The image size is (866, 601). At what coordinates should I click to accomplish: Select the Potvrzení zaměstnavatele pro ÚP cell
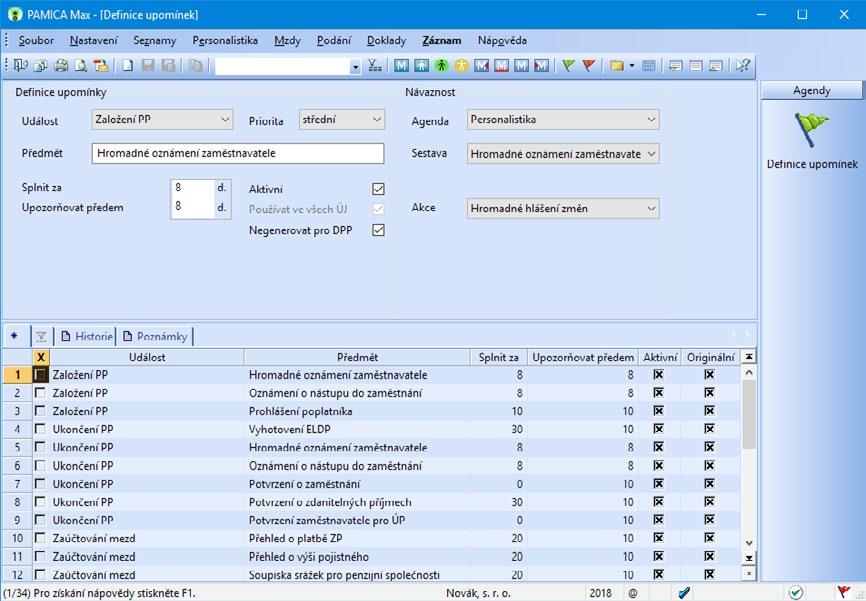pos(357,520)
